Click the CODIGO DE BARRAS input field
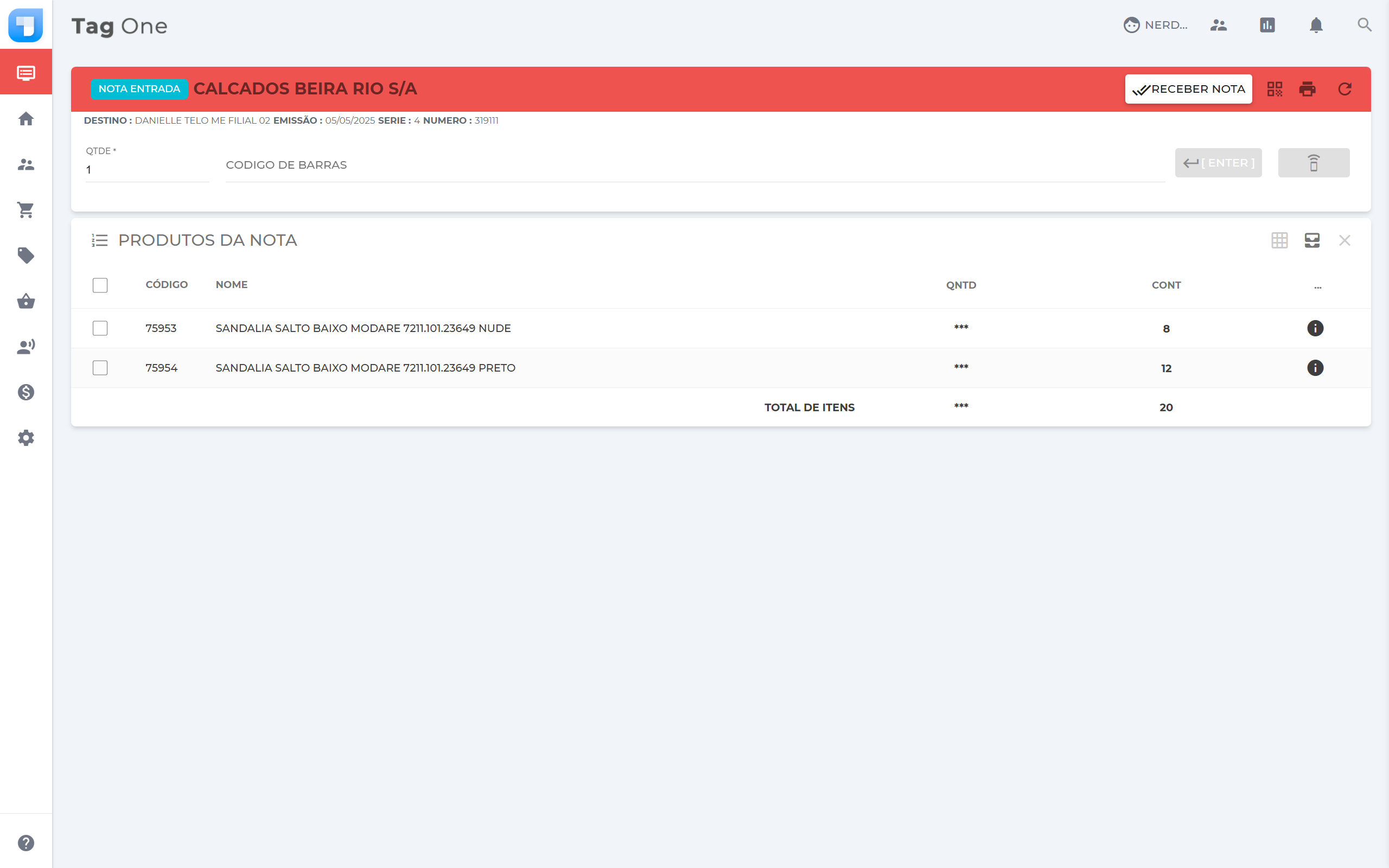The height and width of the screenshot is (868, 1389). [x=695, y=165]
